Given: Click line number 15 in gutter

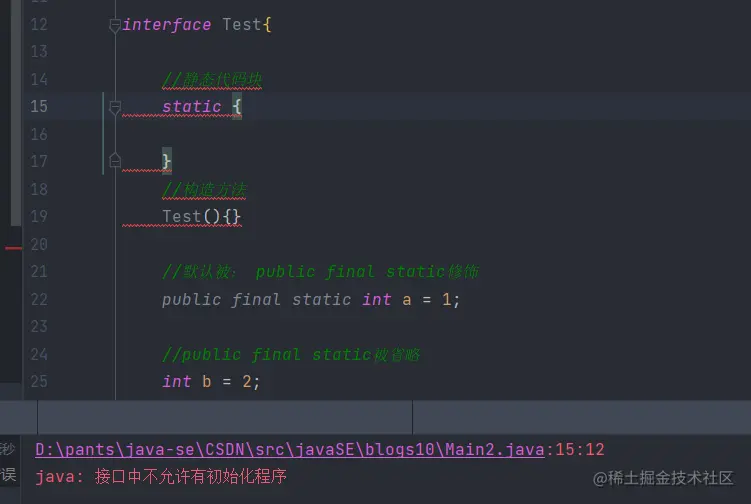Looking at the screenshot, I should click(x=39, y=106).
